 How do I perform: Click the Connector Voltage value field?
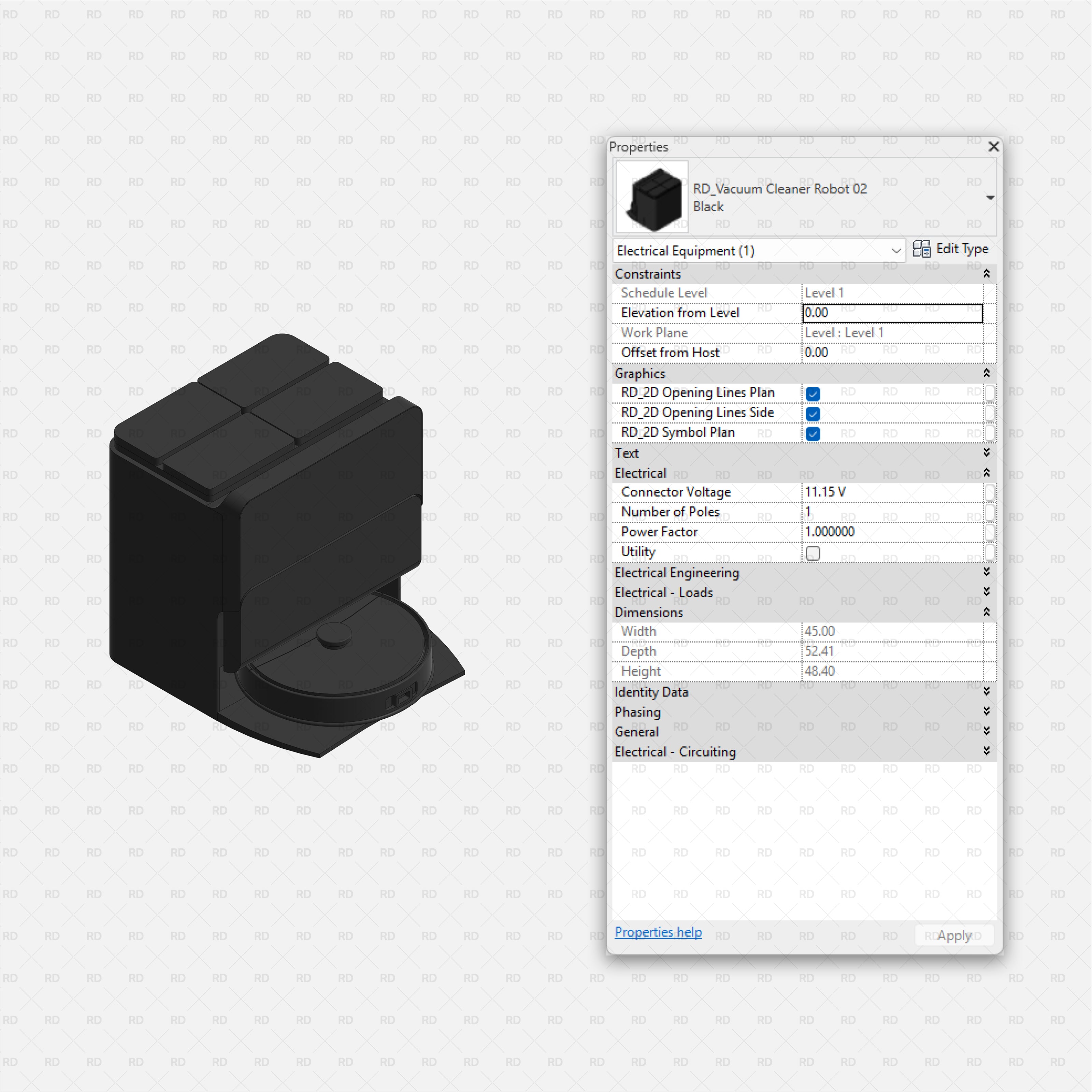(x=892, y=492)
